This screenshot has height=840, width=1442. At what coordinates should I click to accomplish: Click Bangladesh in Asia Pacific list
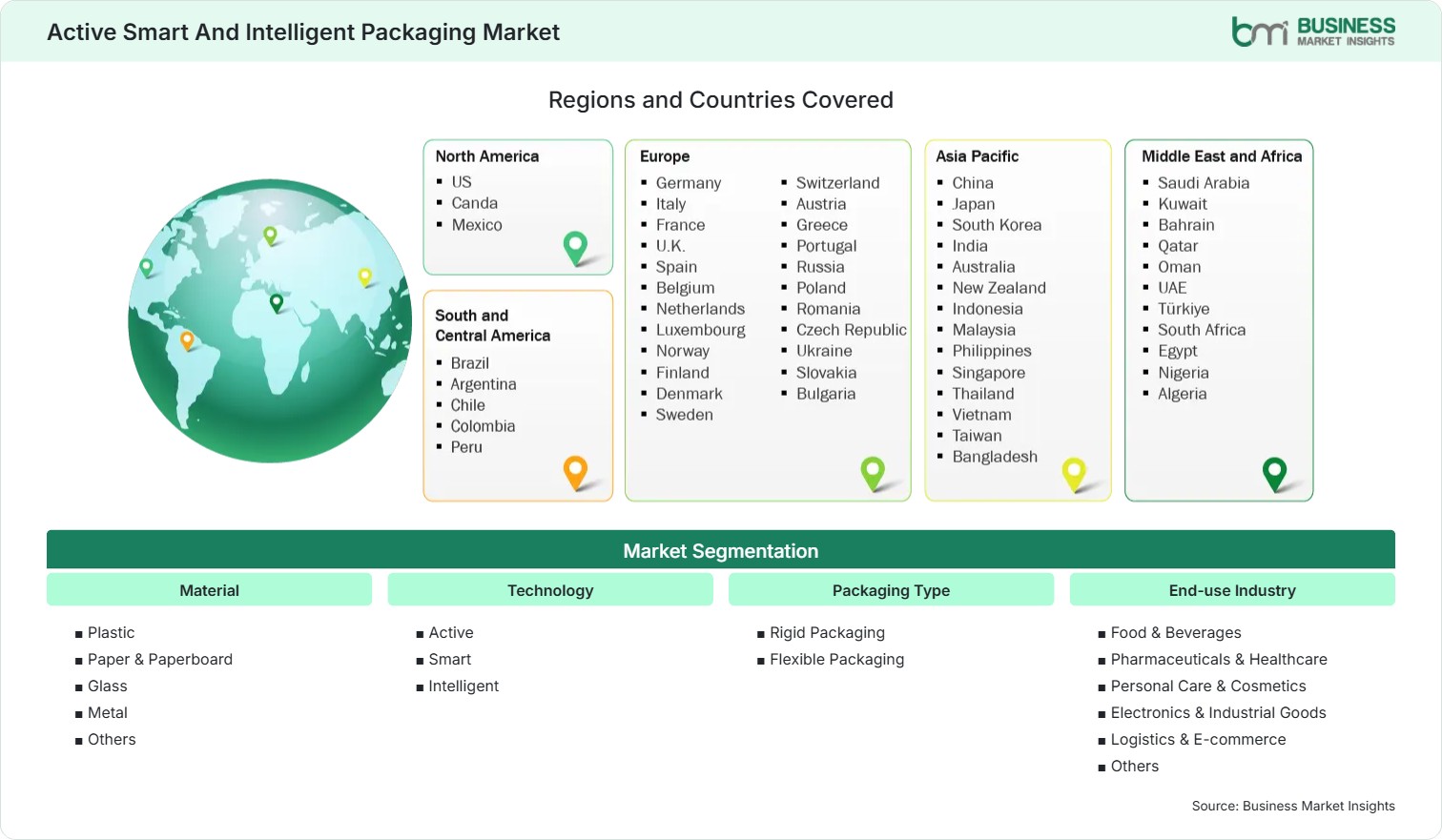click(995, 457)
